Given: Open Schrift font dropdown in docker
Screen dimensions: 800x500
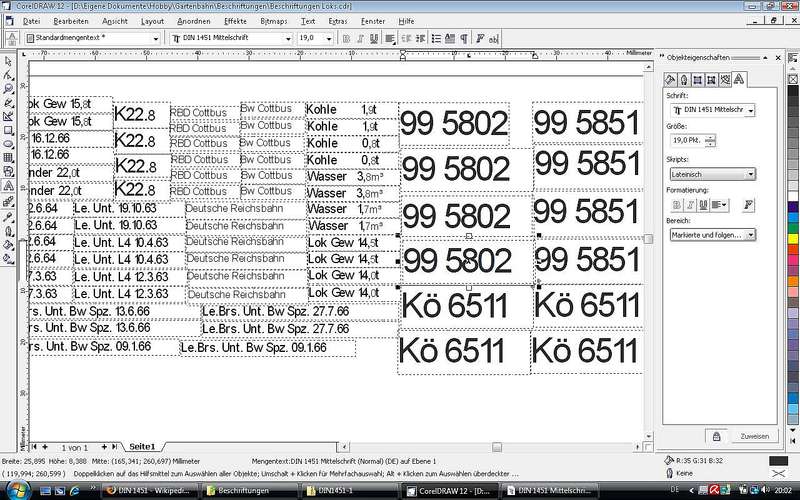Looking at the screenshot, I should (x=751, y=110).
